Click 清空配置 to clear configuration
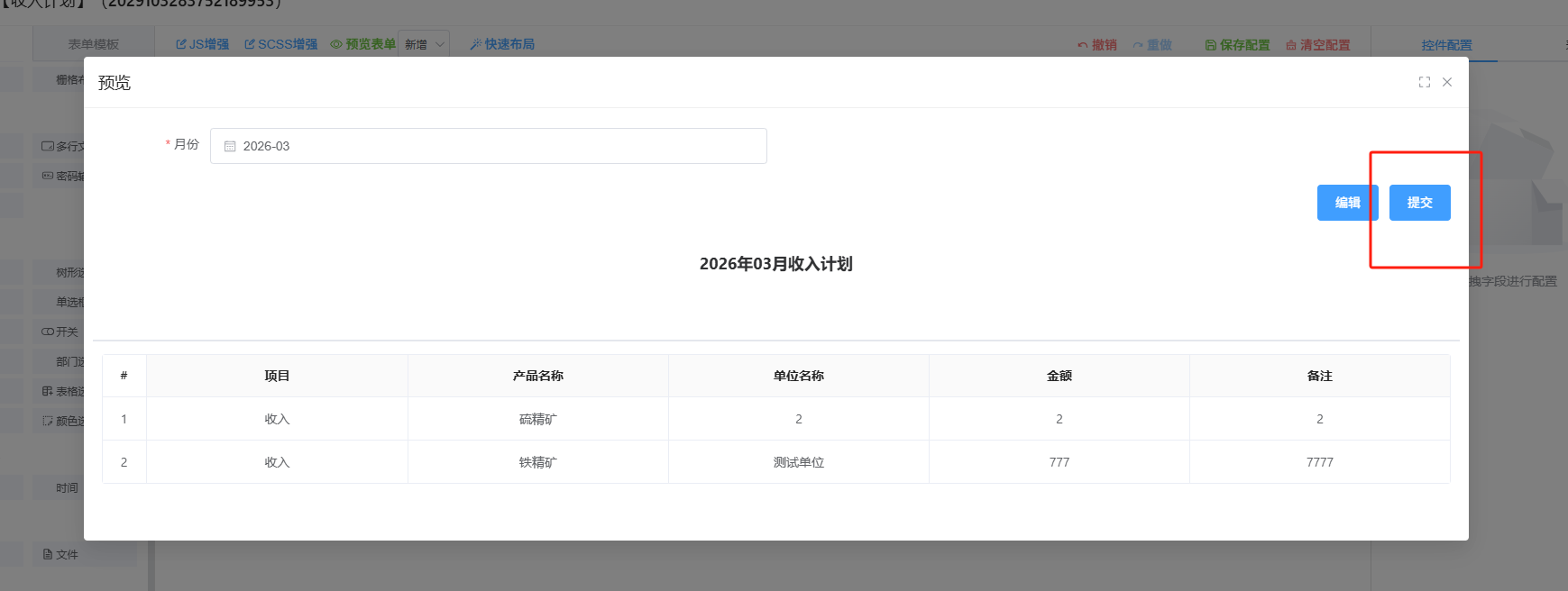The image size is (1568, 591). 1317,45
